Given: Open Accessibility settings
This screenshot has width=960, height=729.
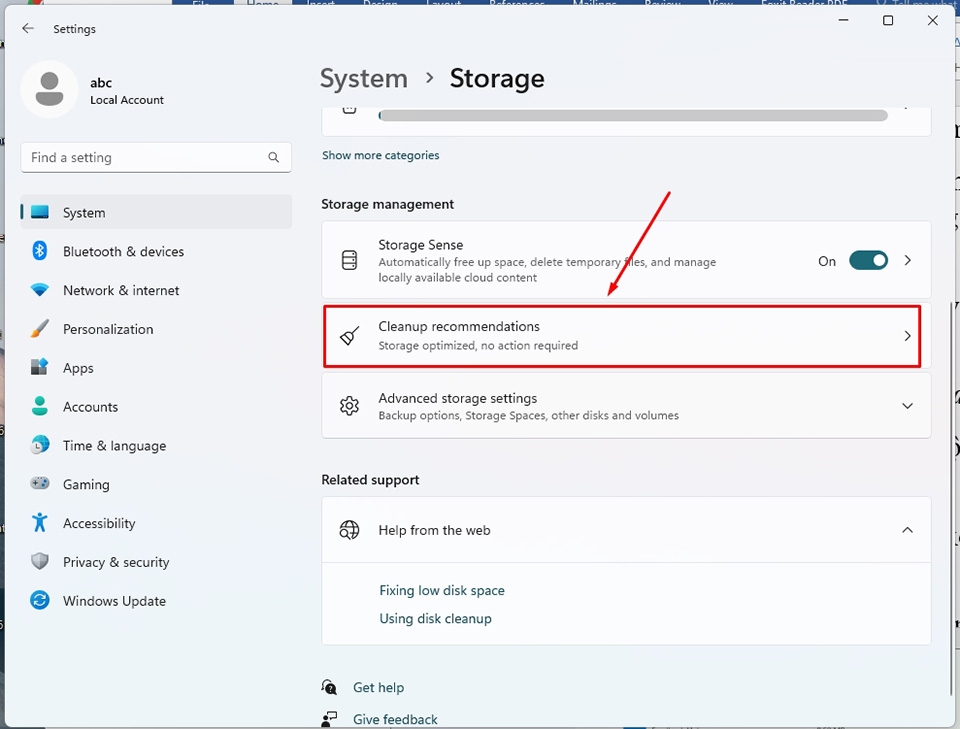Looking at the screenshot, I should coord(156,523).
